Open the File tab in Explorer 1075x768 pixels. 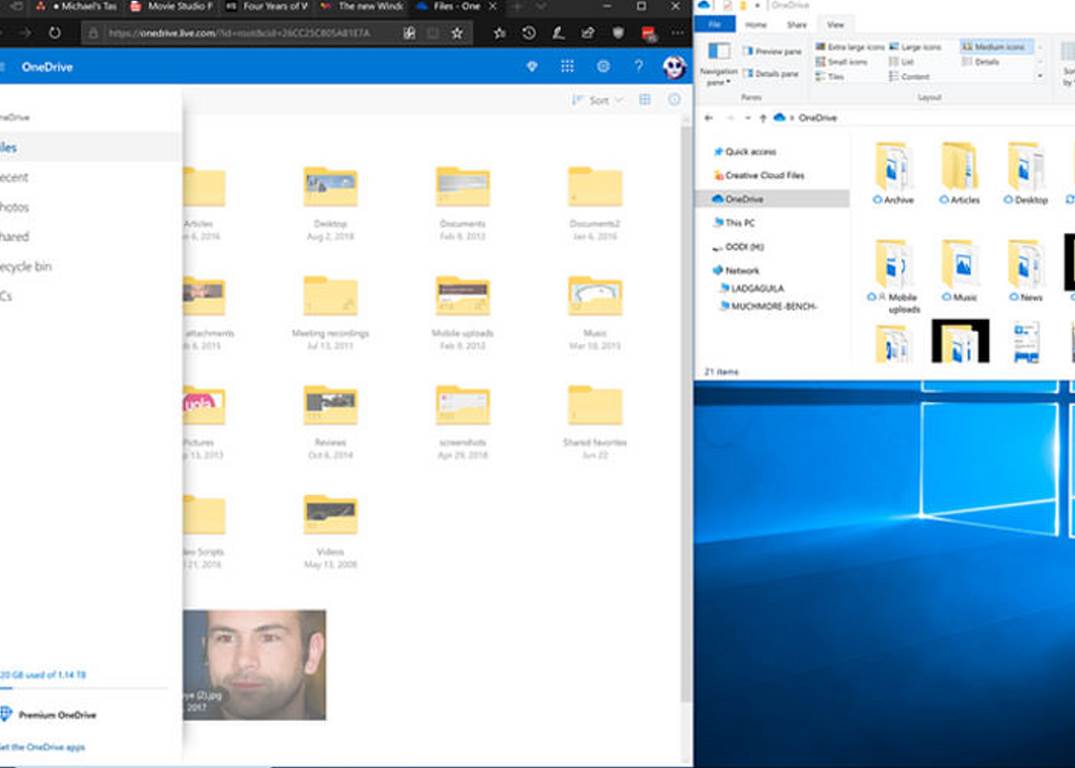714,24
